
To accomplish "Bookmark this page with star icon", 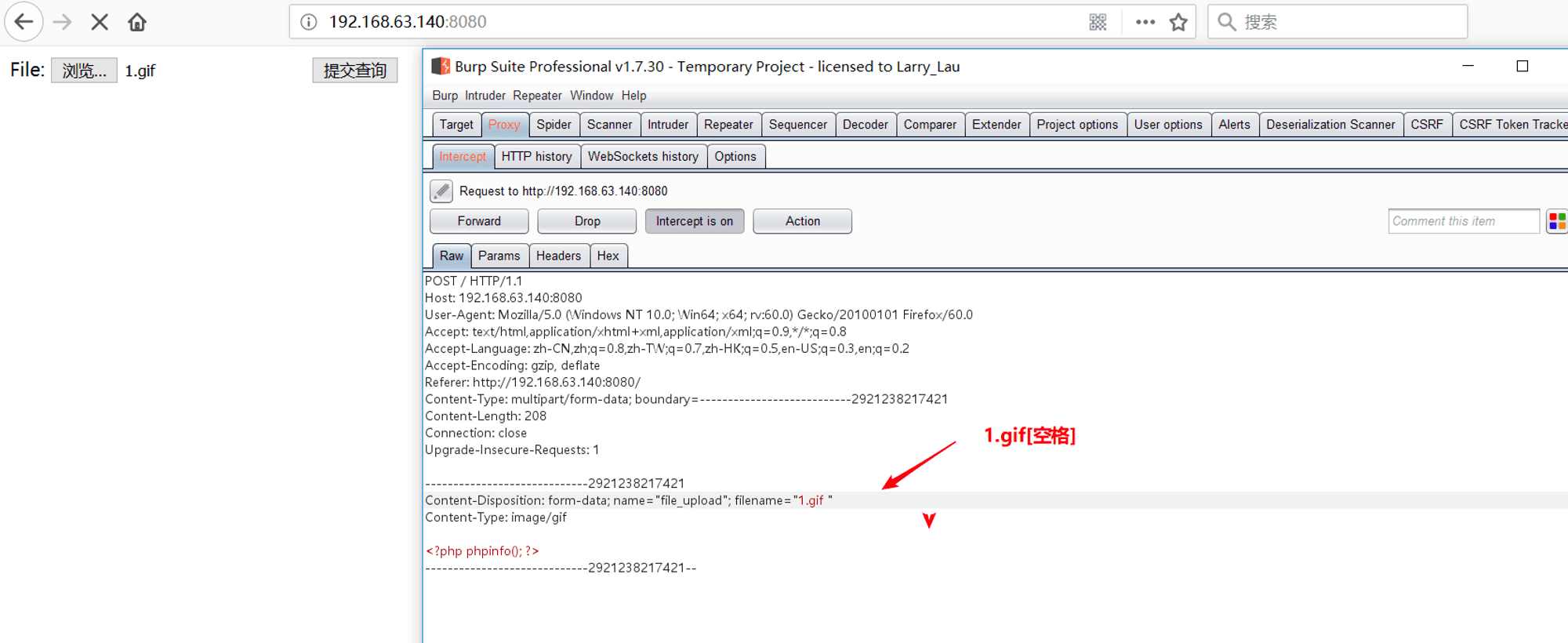I will [1178, 22].
